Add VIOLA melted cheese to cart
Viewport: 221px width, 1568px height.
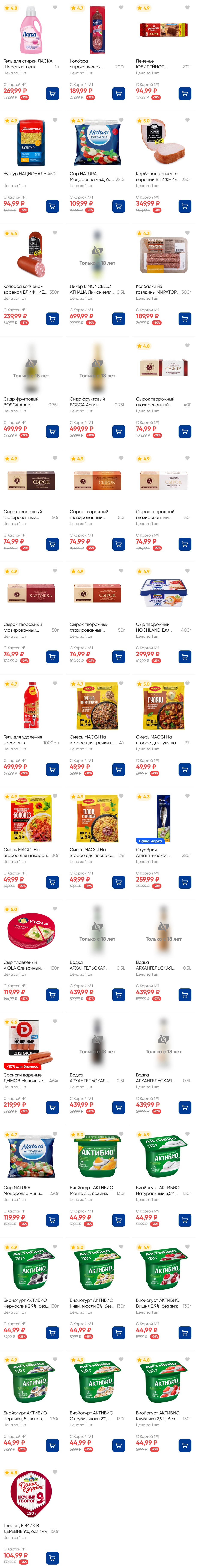coord(52,995)
